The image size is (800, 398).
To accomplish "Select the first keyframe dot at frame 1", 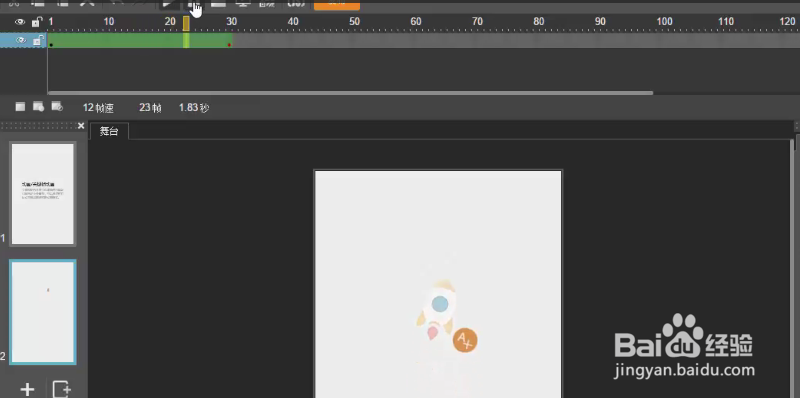I will (52, 45).
